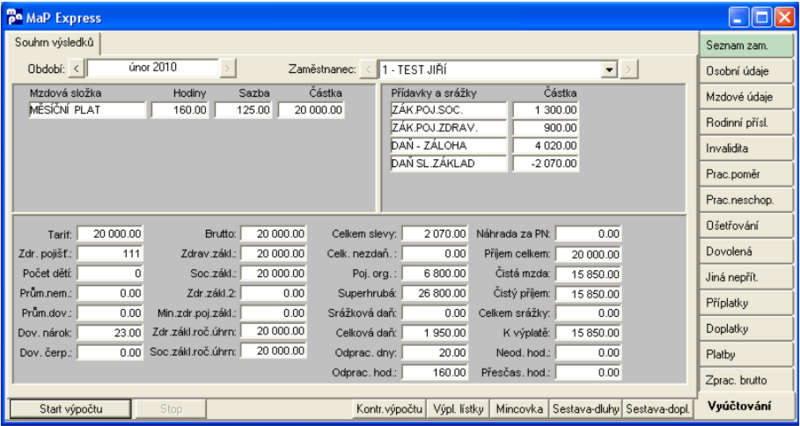This screenshot has height=426, width=800.
Task: Click the Čistá mzda value field
Action: (588, 274)
